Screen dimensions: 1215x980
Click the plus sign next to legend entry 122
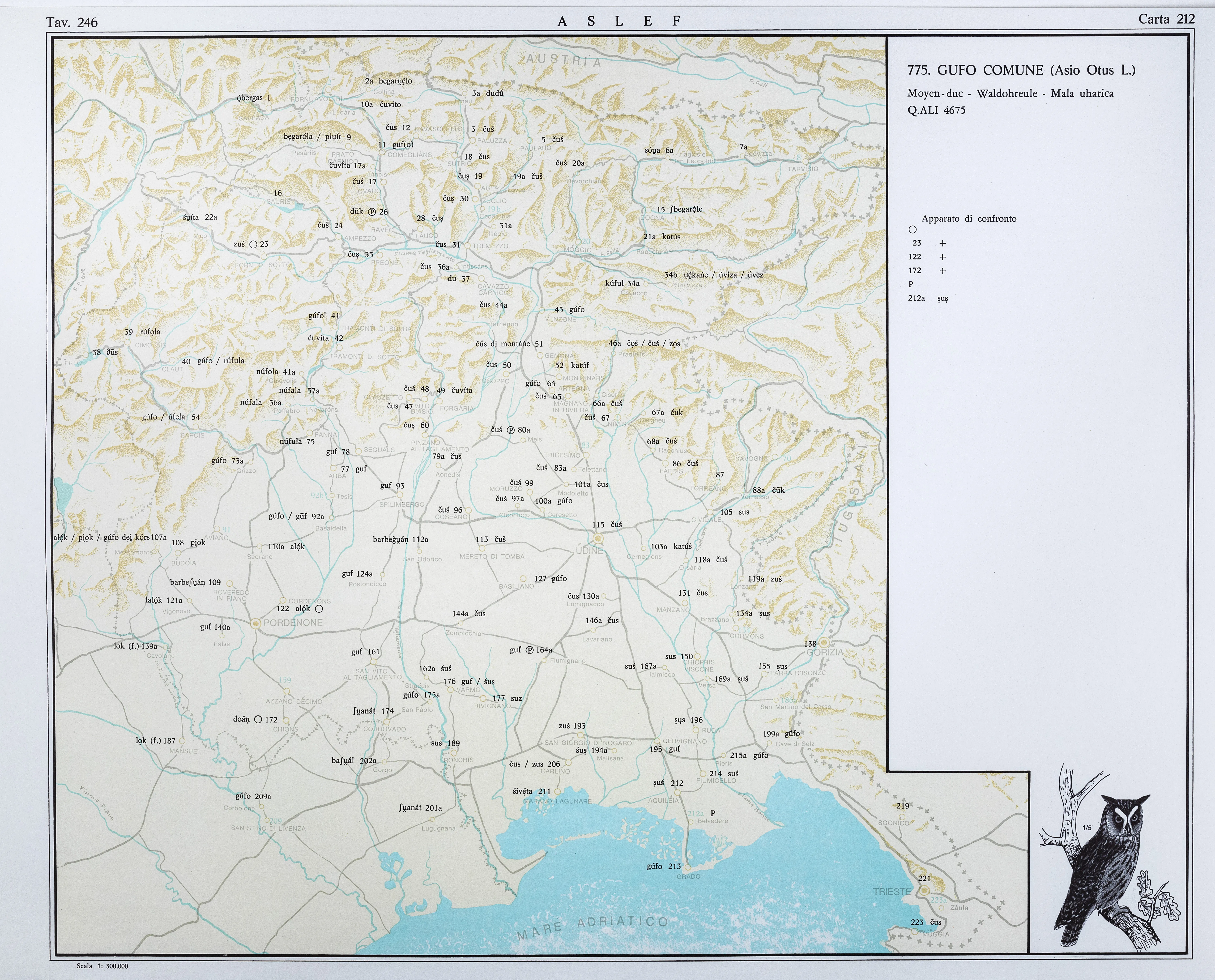coord(942,257)
